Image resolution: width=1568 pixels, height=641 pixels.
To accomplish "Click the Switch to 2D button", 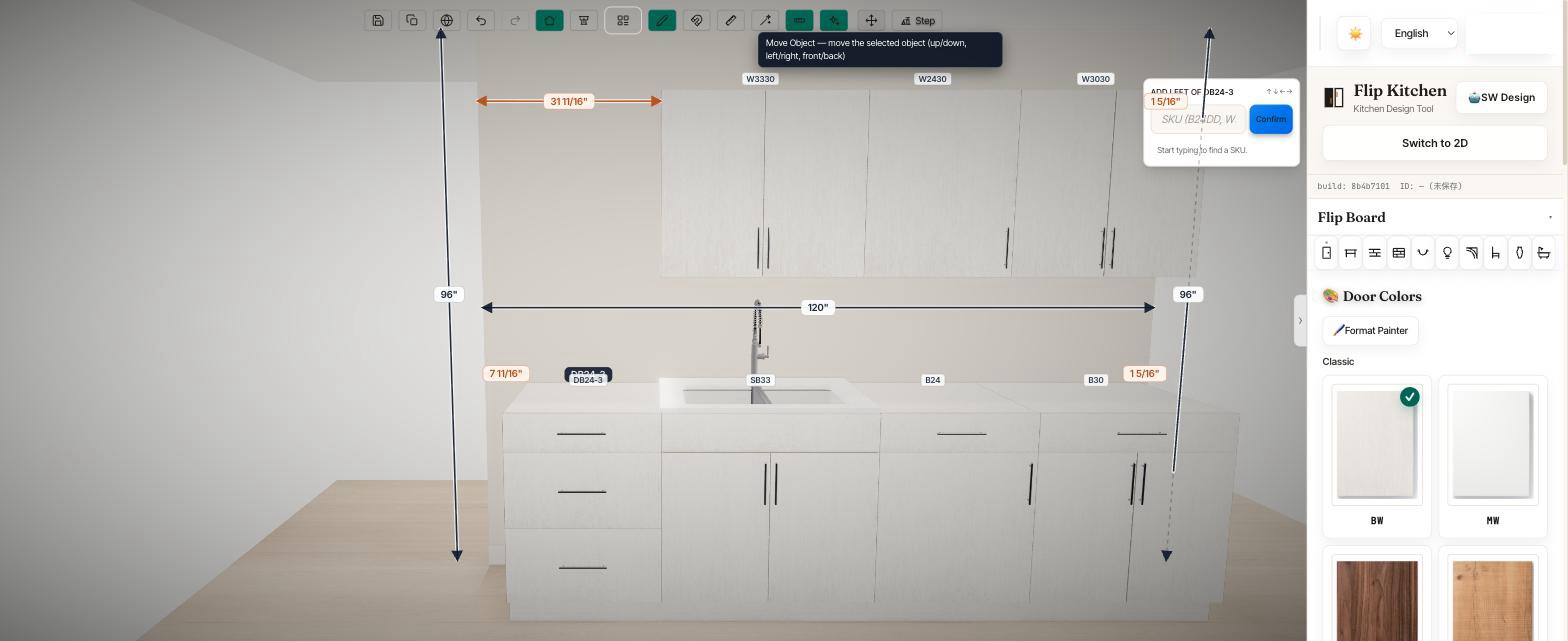I will [1434, 143].
